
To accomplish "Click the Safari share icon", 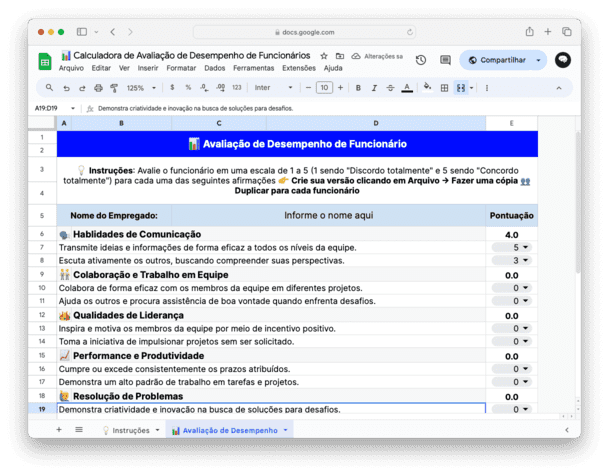I will (529, 31).
